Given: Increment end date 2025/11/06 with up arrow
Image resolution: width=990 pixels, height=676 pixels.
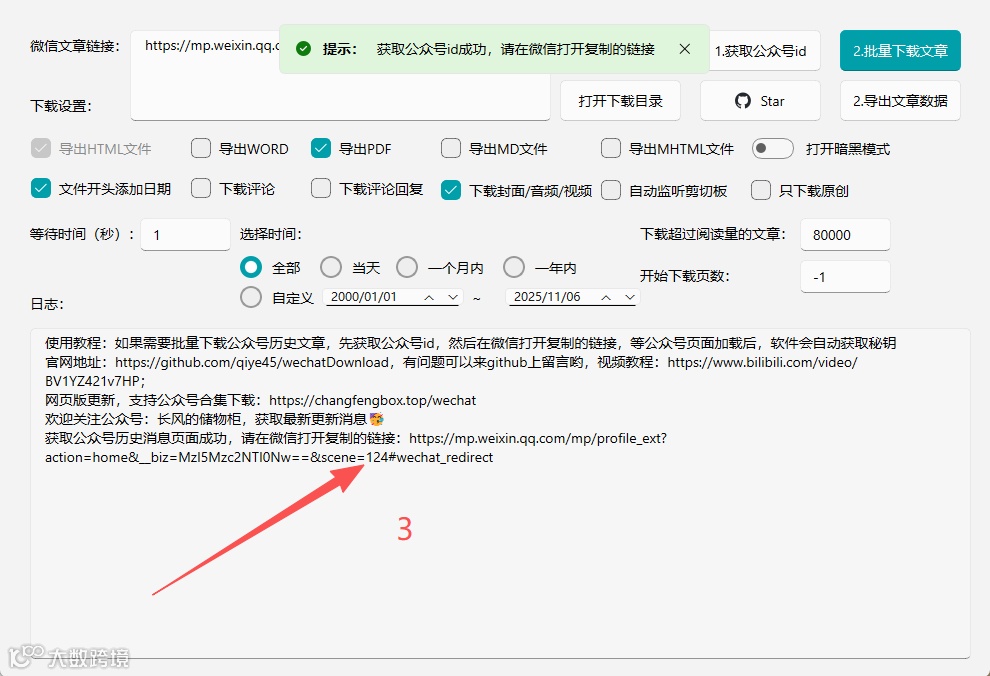Looking at the screenshot, I should 605,297.
